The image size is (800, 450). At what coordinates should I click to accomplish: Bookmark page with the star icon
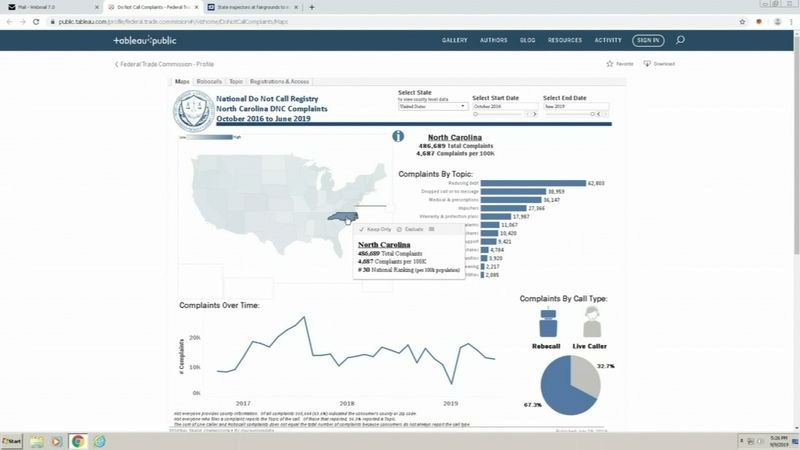pyautogui.click(x=742, y=21)
